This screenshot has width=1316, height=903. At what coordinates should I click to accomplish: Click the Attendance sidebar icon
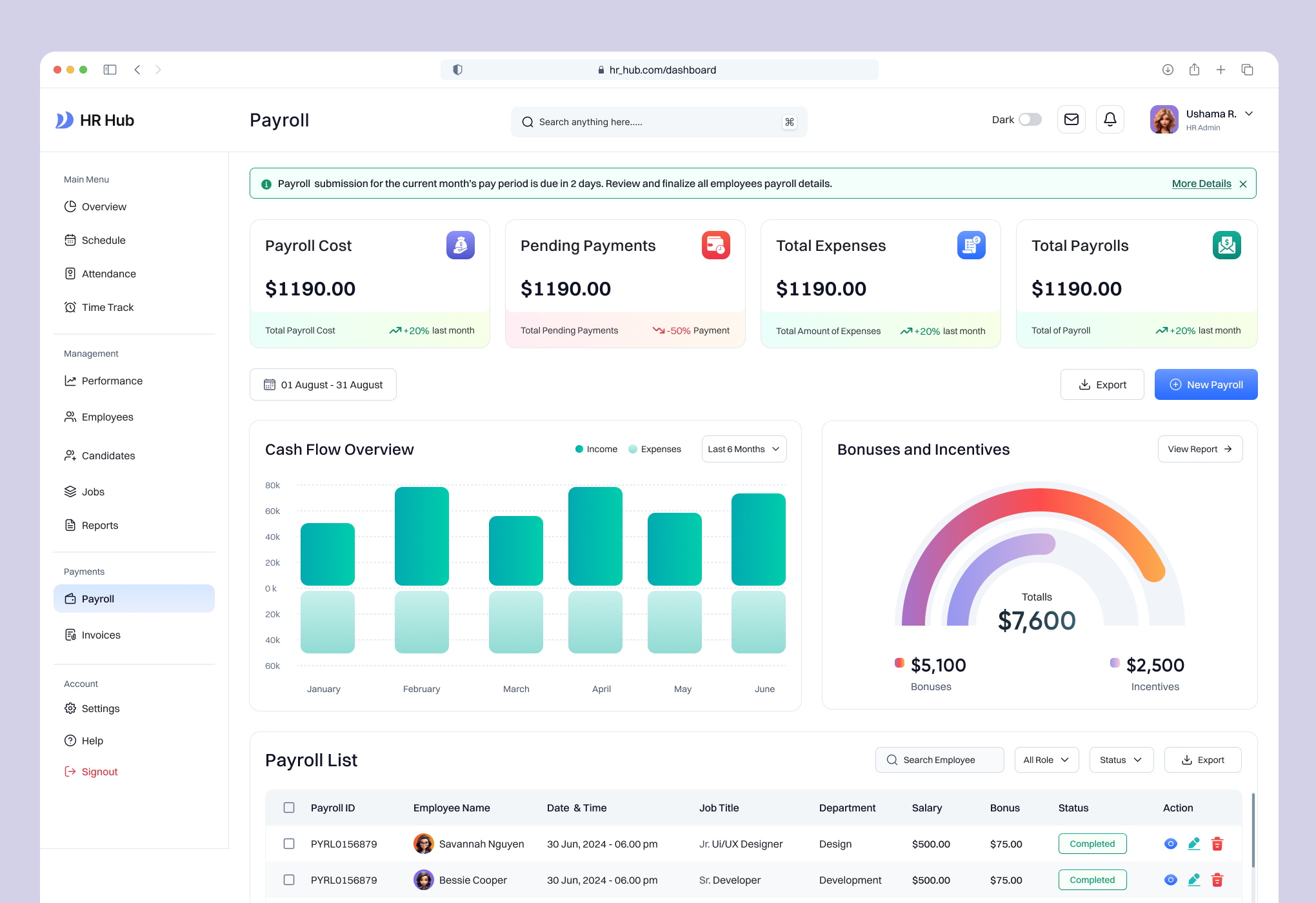tap(71, 273)
